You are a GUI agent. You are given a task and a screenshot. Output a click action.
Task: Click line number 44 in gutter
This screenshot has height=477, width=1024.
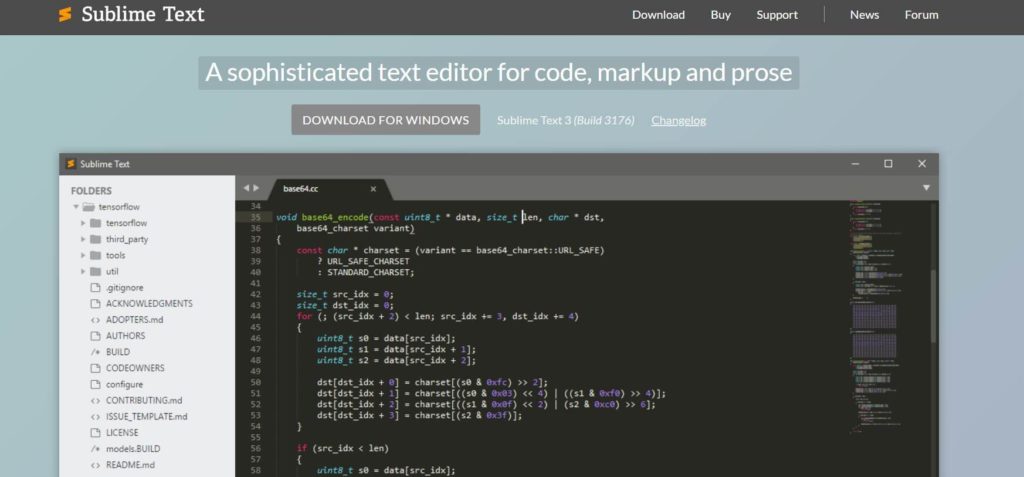tap(255, 316)
